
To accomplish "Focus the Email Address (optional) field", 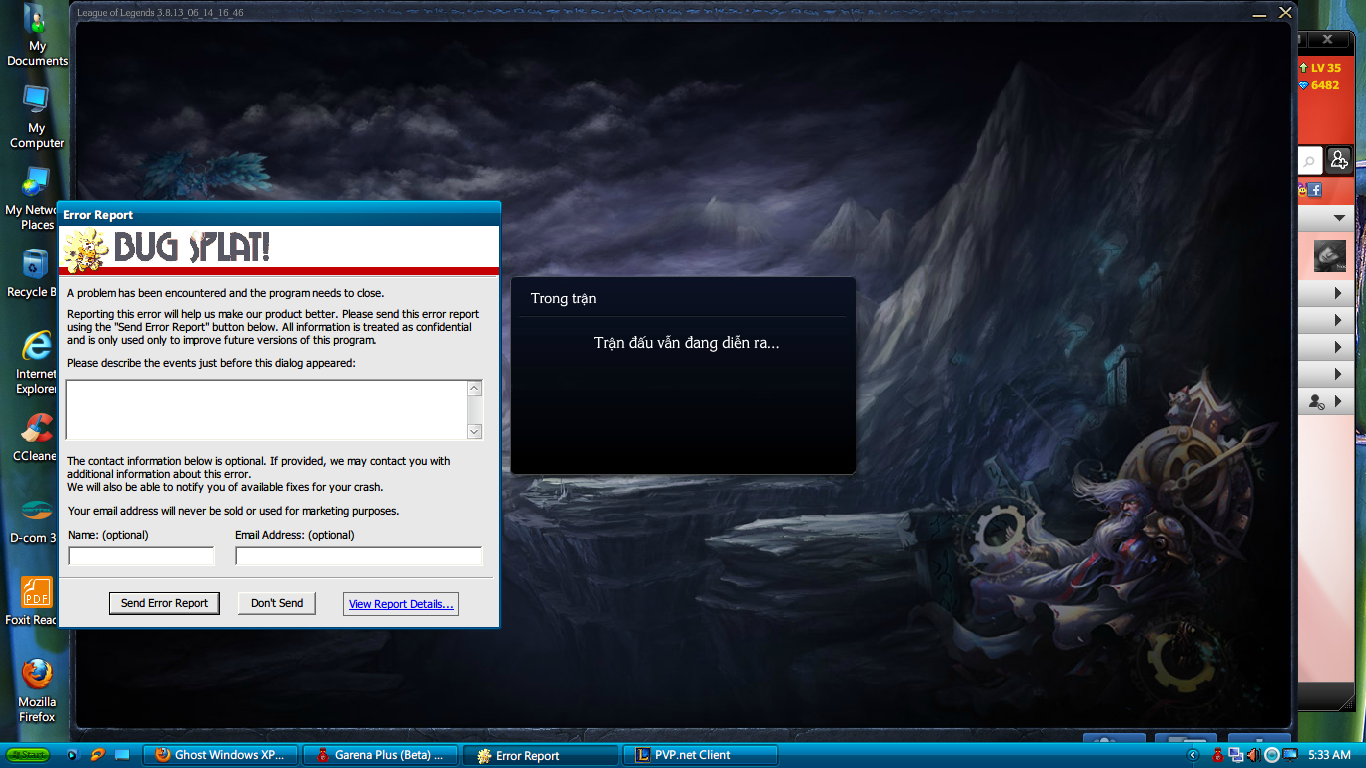I will 359,556.
